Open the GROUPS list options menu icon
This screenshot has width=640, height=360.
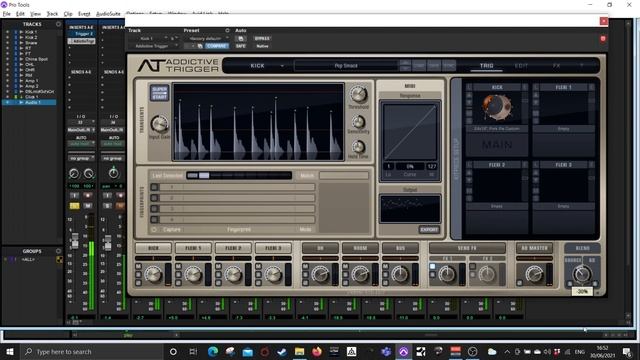pyautogui.click(x=58, y=251)
